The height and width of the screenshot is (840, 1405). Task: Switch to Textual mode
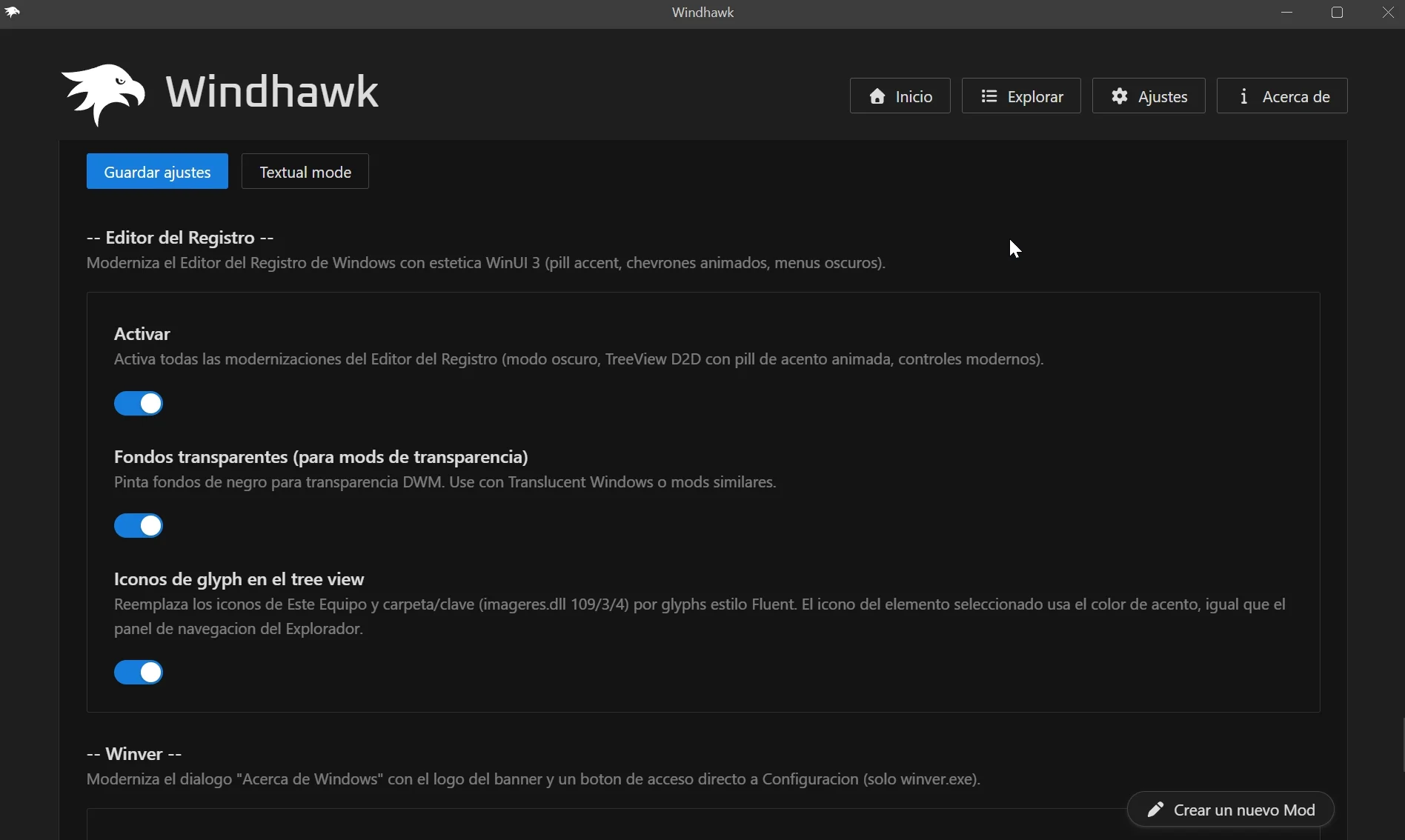click(x=305, y=172)
